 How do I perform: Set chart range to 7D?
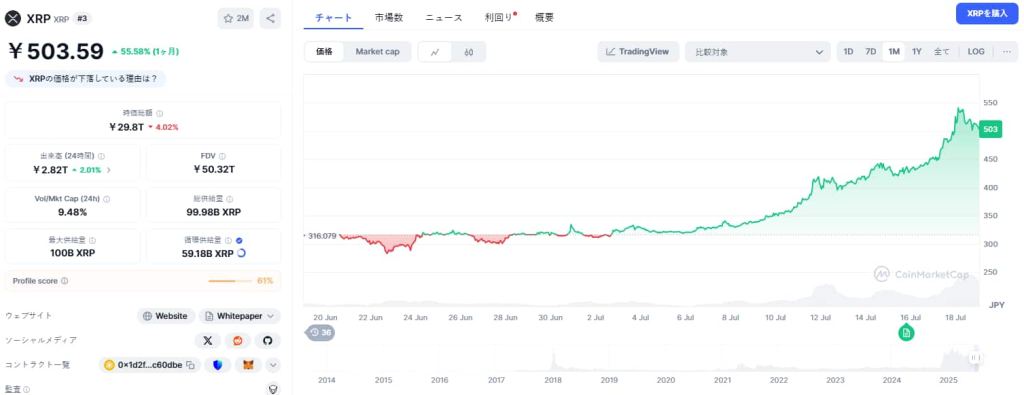pos(871,52)
